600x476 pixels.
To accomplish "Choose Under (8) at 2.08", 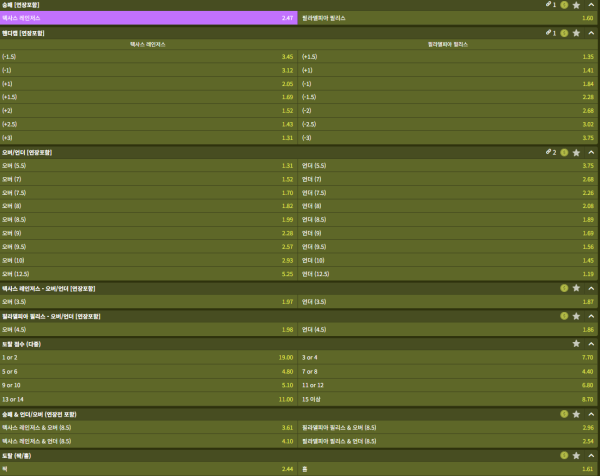I will point(449,206).
